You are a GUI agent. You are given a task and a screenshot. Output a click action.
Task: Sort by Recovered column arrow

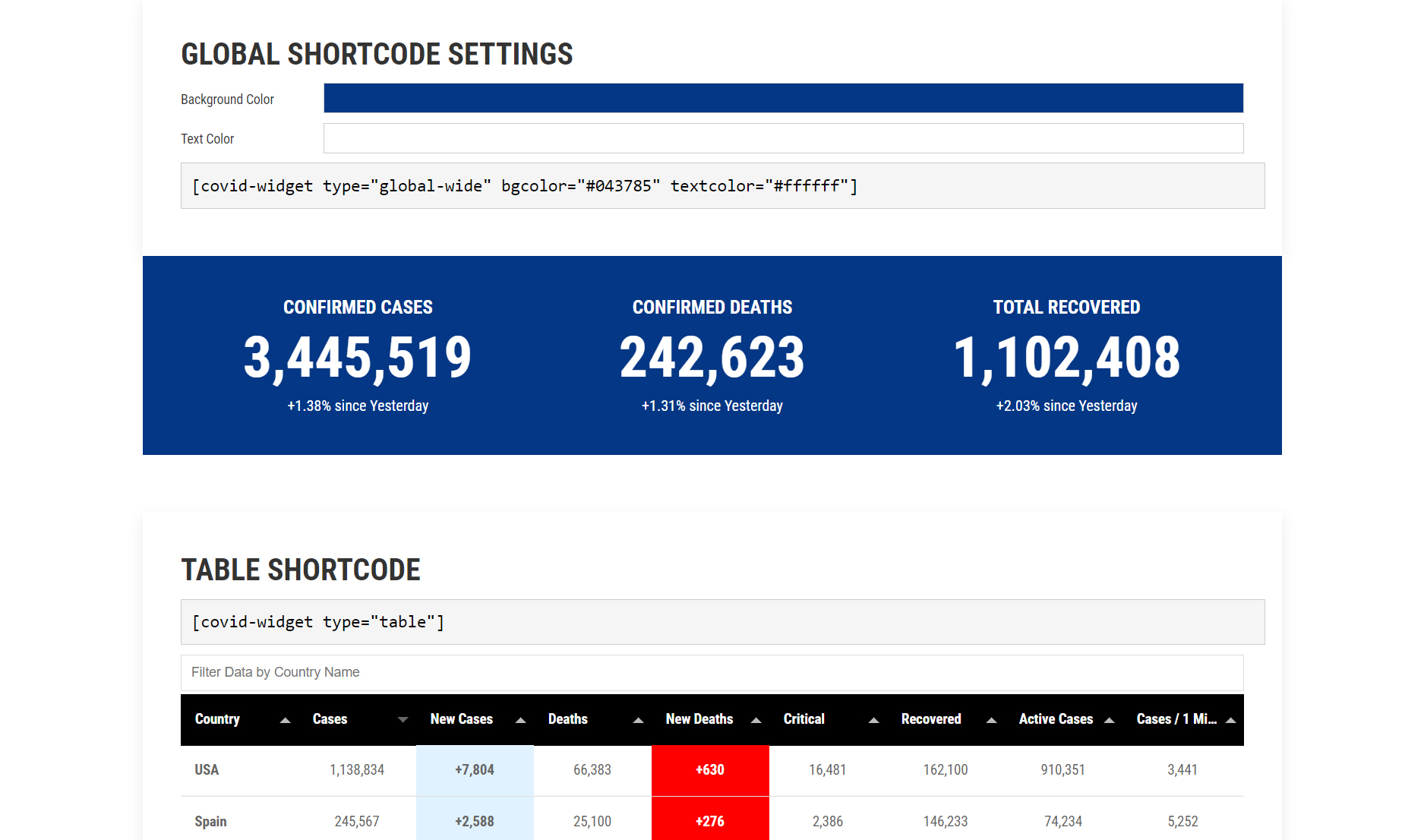point(992,720)
